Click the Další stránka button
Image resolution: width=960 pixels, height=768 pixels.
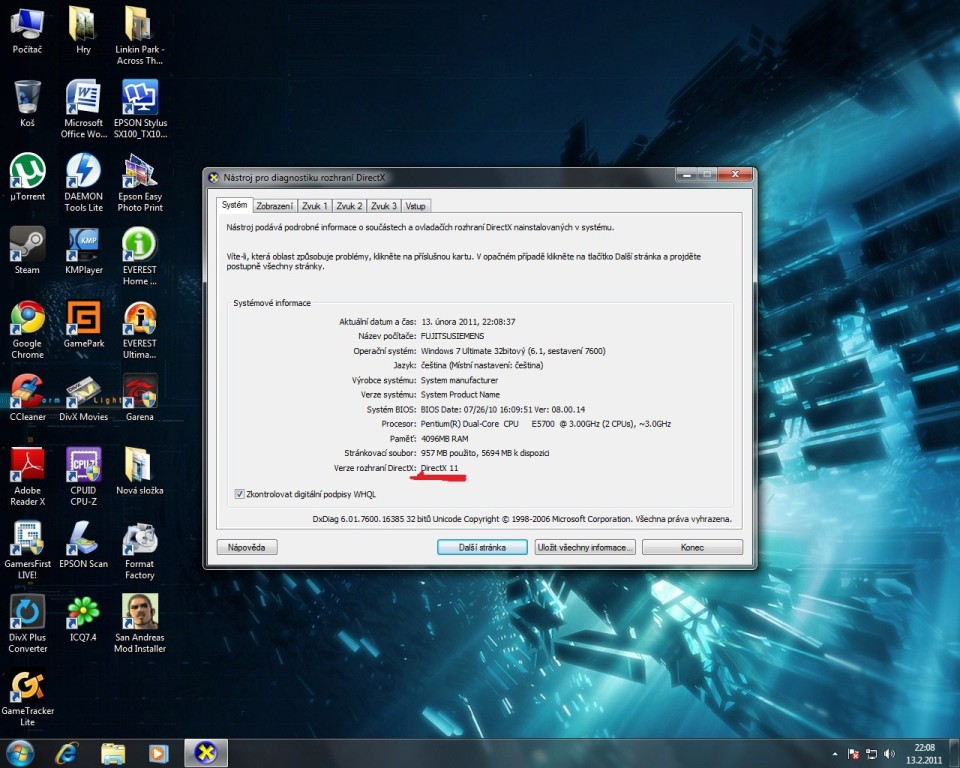pyautogui.click(x=479, y=547)
